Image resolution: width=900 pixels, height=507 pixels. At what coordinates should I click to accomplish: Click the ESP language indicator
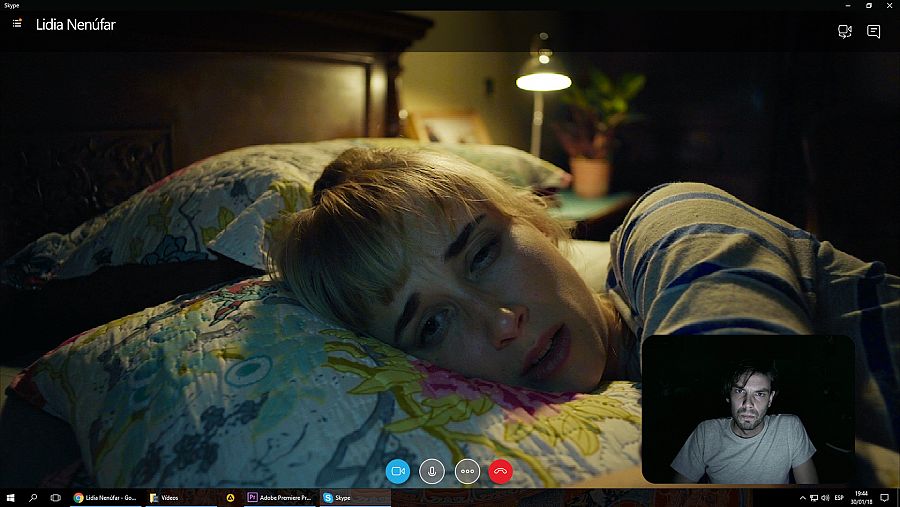[839, 498]
